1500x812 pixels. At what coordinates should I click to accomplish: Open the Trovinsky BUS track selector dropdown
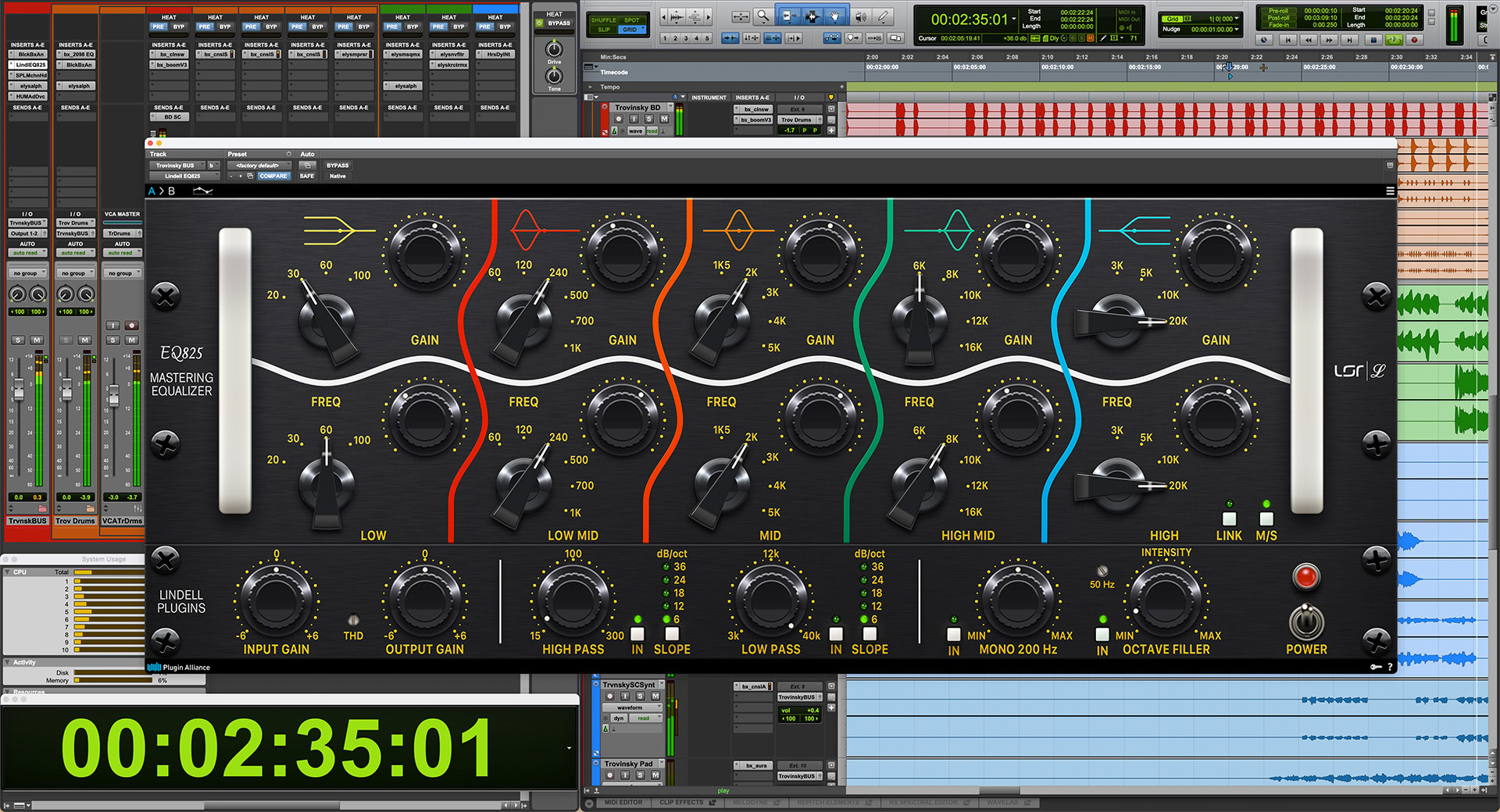177,165
